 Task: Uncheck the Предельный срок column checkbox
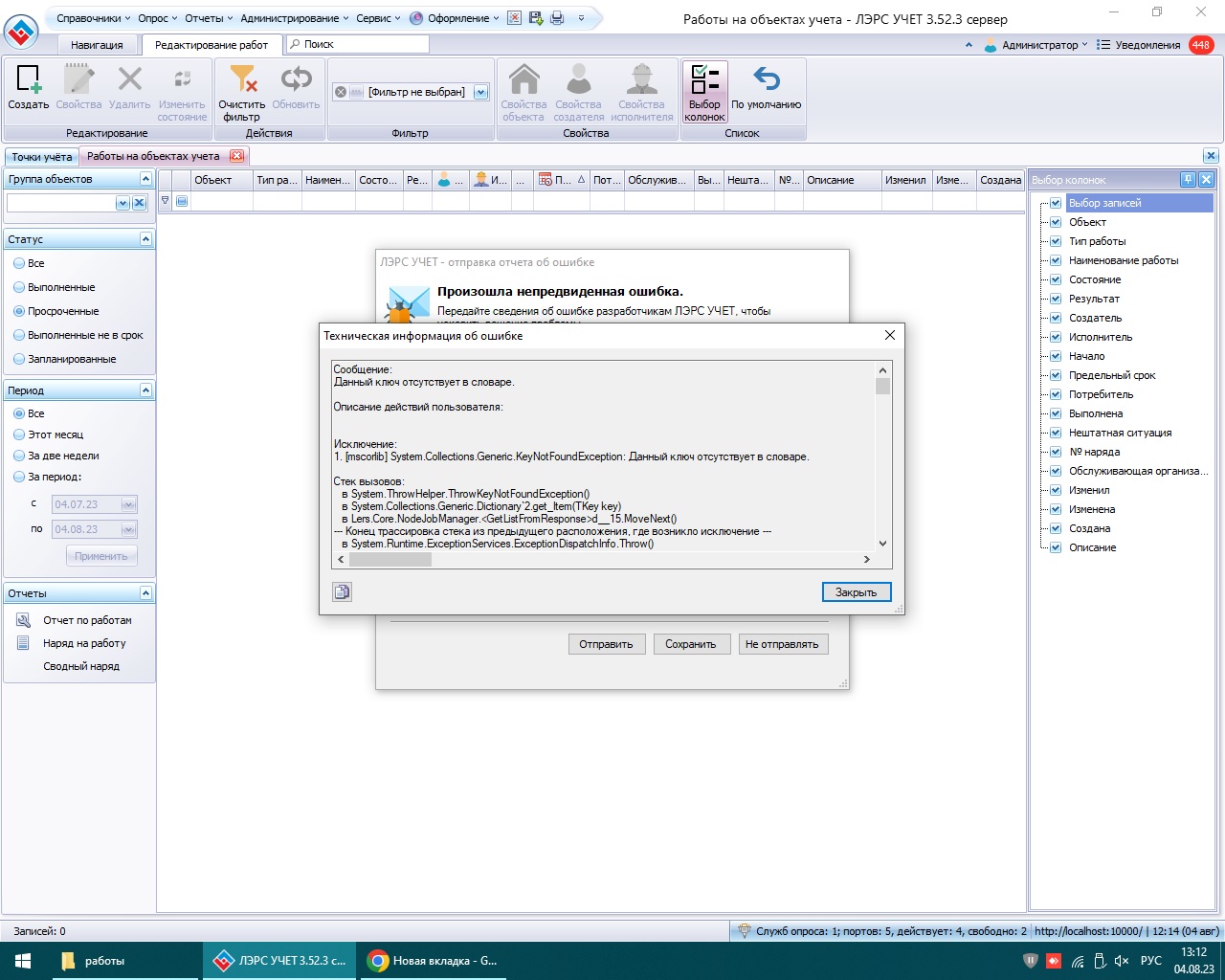coord(1056,375)
